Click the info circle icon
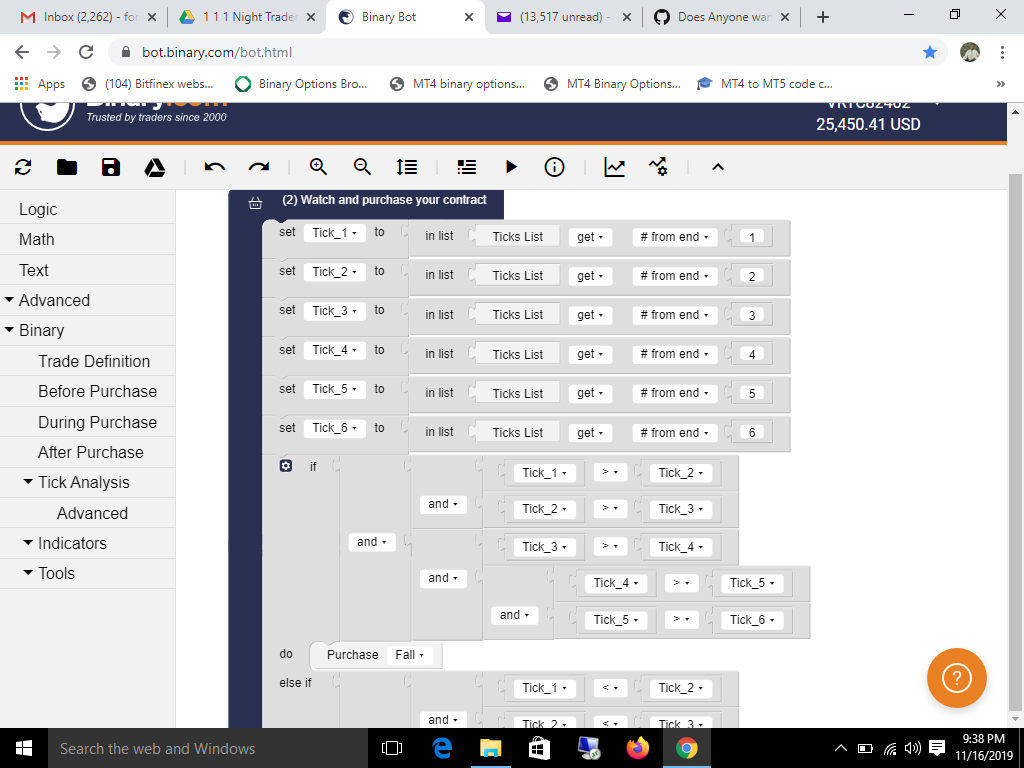The height and width of the screenshot is (768, 1024). 554,167
